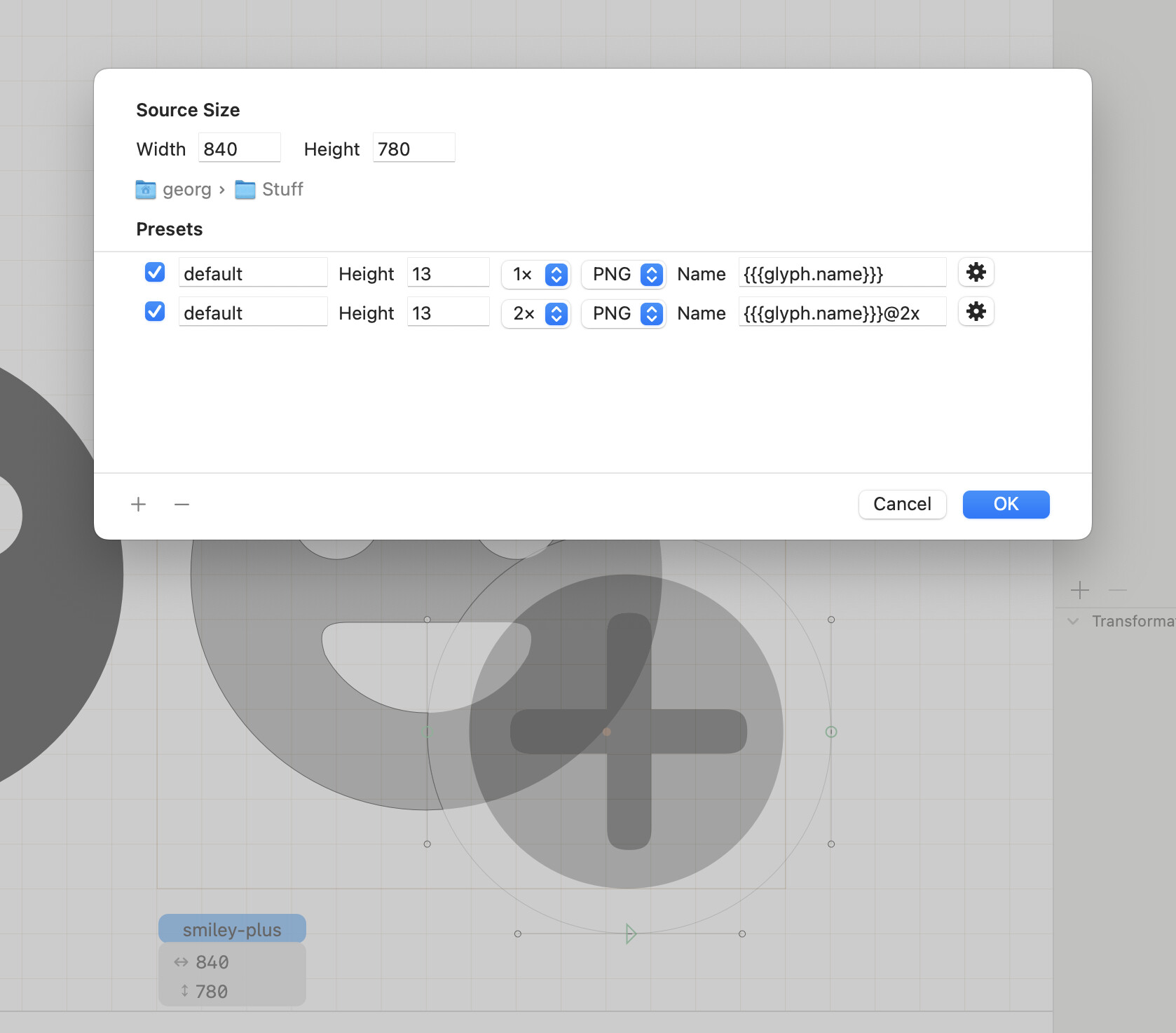This screenshot has width=1176, height=1033.
Task: Add a new preset with plus icon
Action: click(x=139, y=505)
